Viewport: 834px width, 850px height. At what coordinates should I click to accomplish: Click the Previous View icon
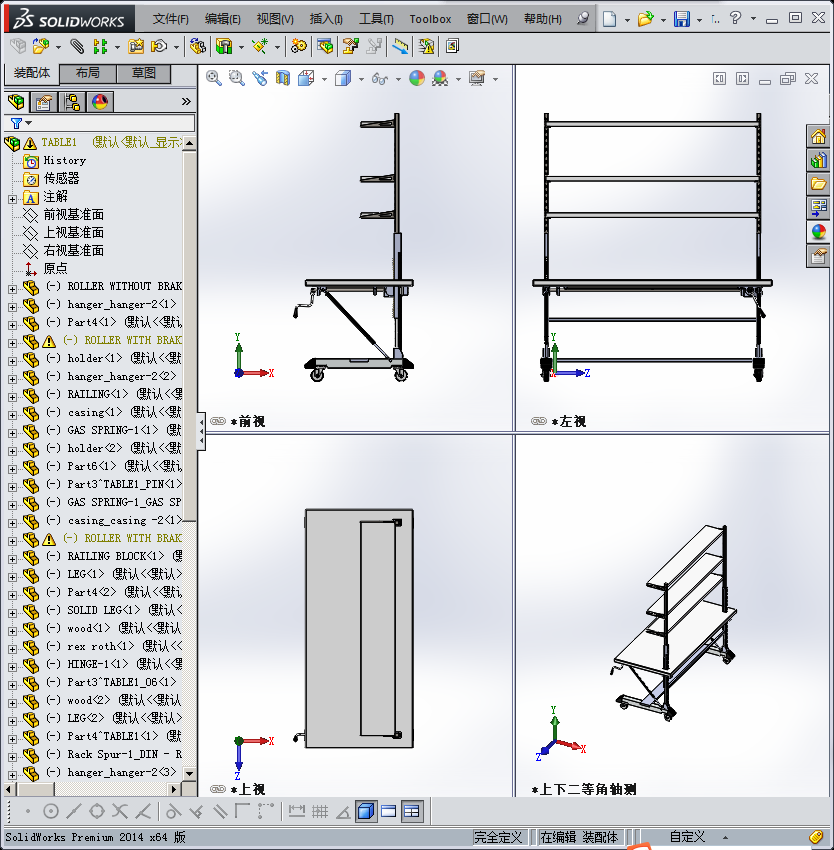pos(260,79)
